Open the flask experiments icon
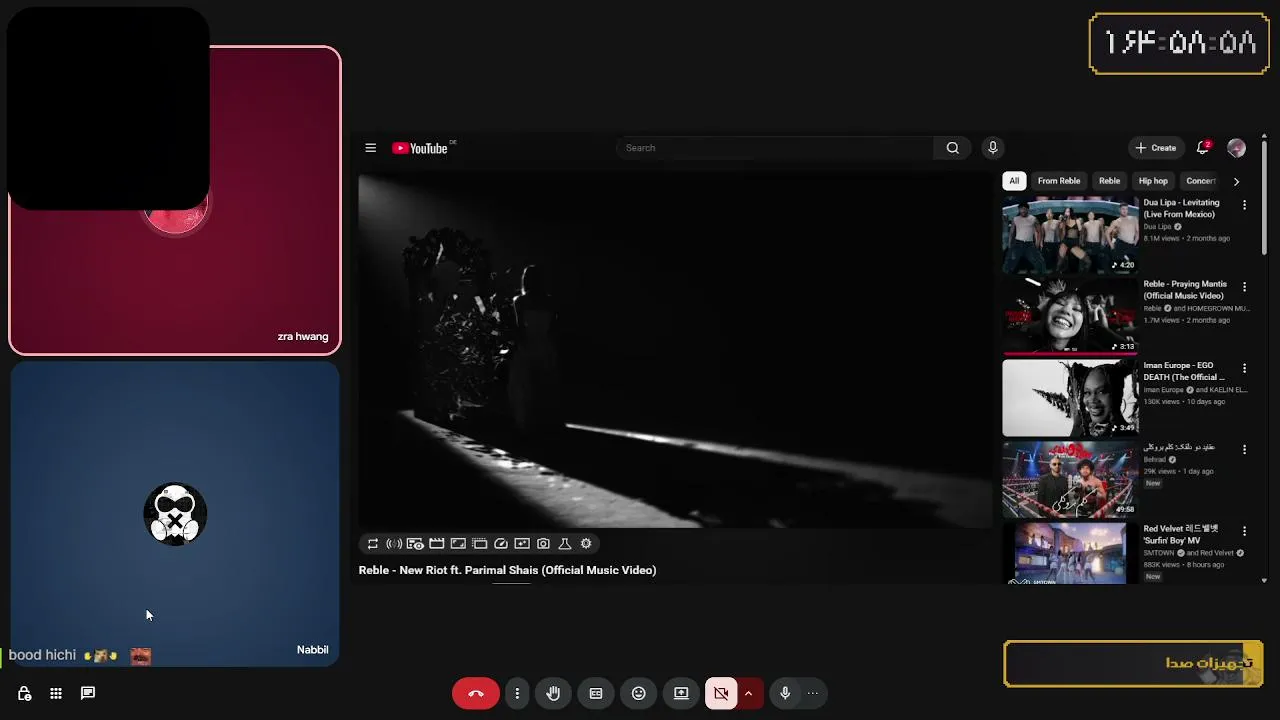The image size is (1280, 720). pyautogui.click(x=565, y=544)
